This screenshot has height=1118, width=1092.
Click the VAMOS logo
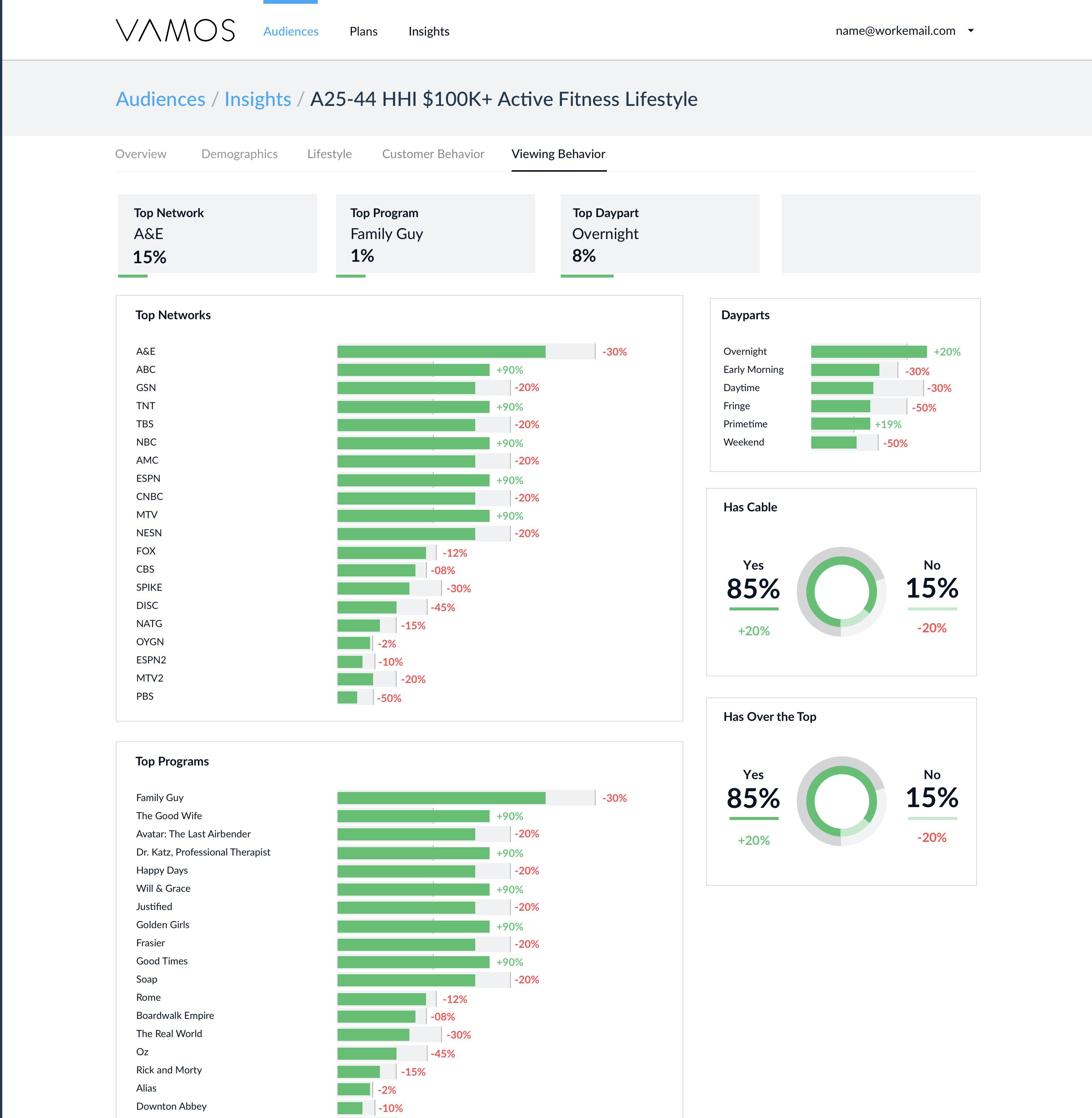[175, 30]
